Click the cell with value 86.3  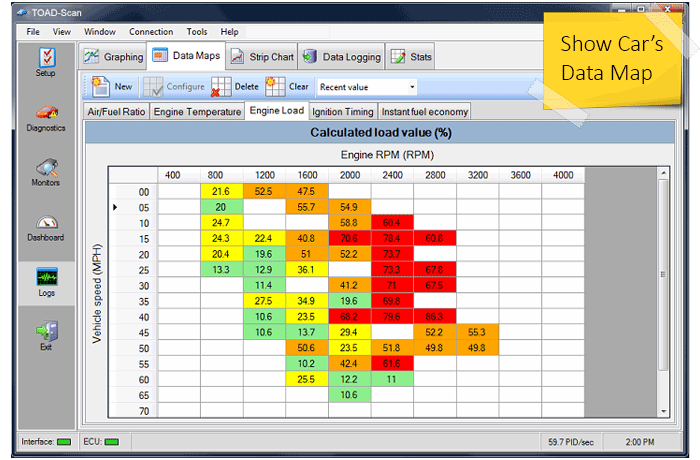[435, 317]
